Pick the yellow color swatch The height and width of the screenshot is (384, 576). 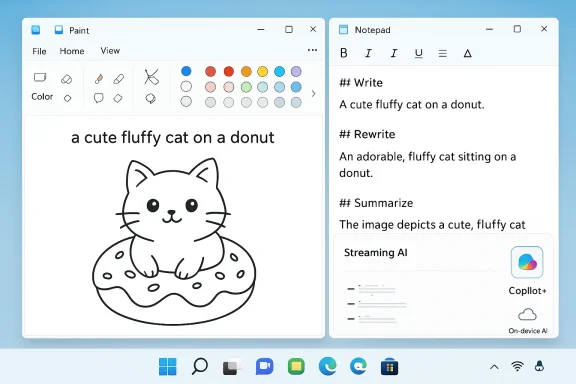click(x=262, y=71)
